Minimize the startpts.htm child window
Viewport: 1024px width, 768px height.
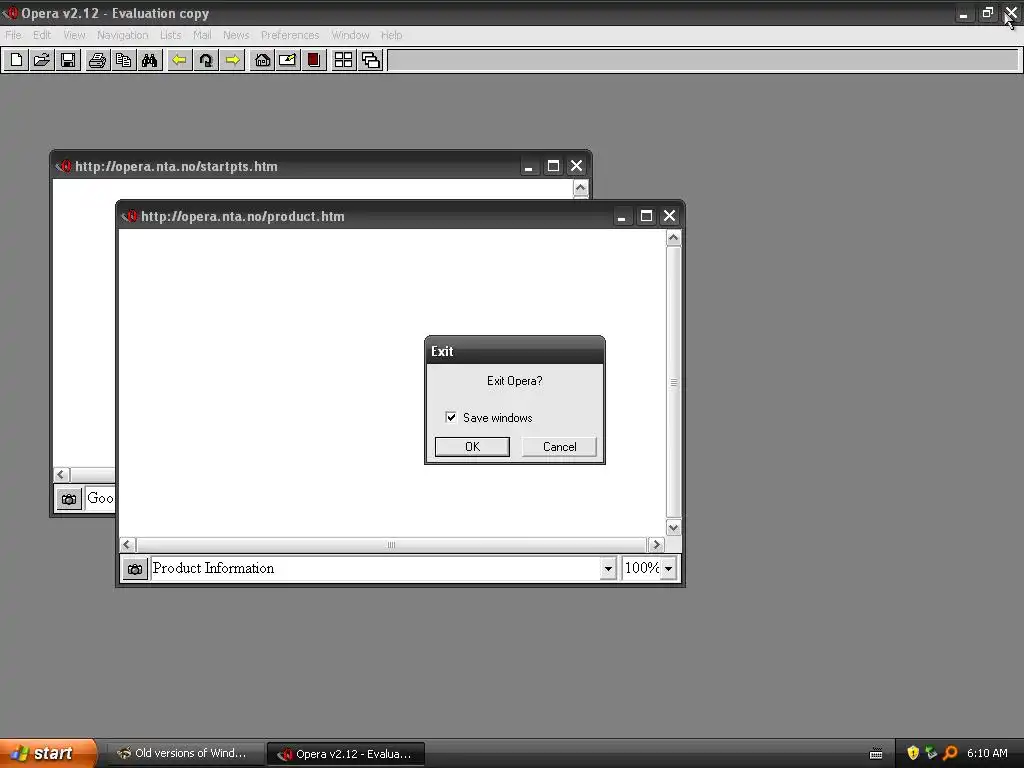[529, 167]
